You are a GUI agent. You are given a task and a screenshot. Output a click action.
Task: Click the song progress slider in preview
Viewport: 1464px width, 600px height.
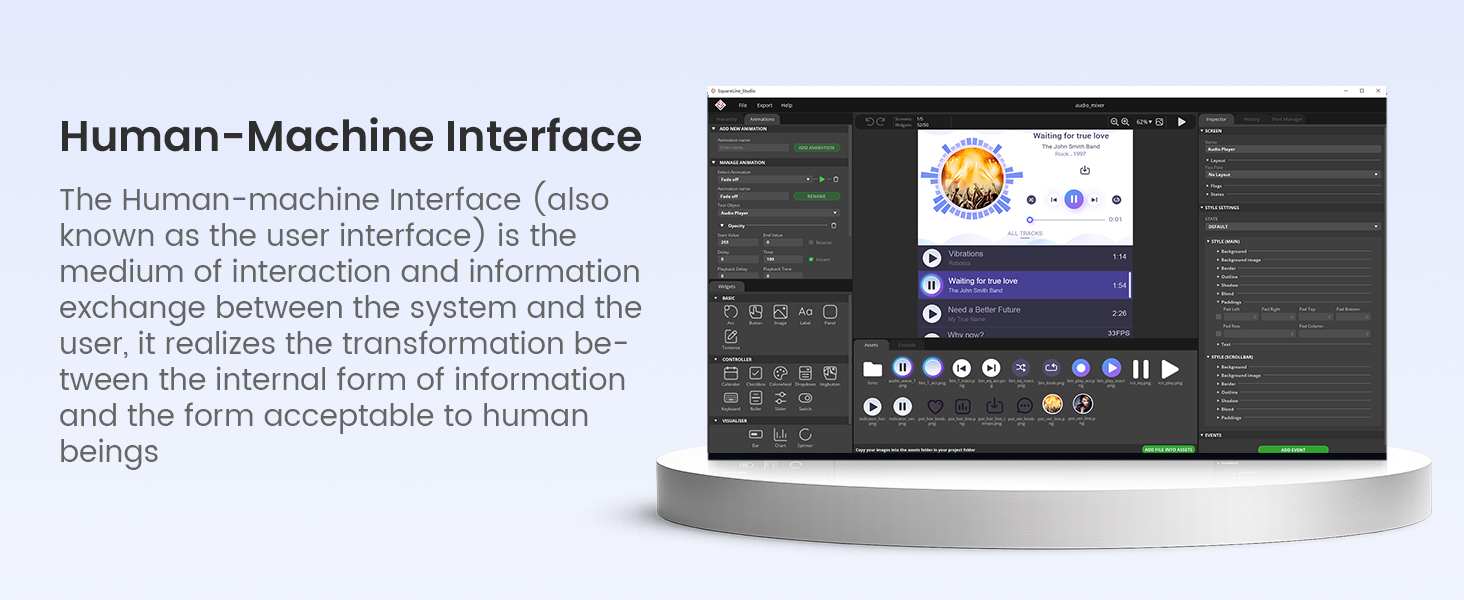click(1066, 219)
